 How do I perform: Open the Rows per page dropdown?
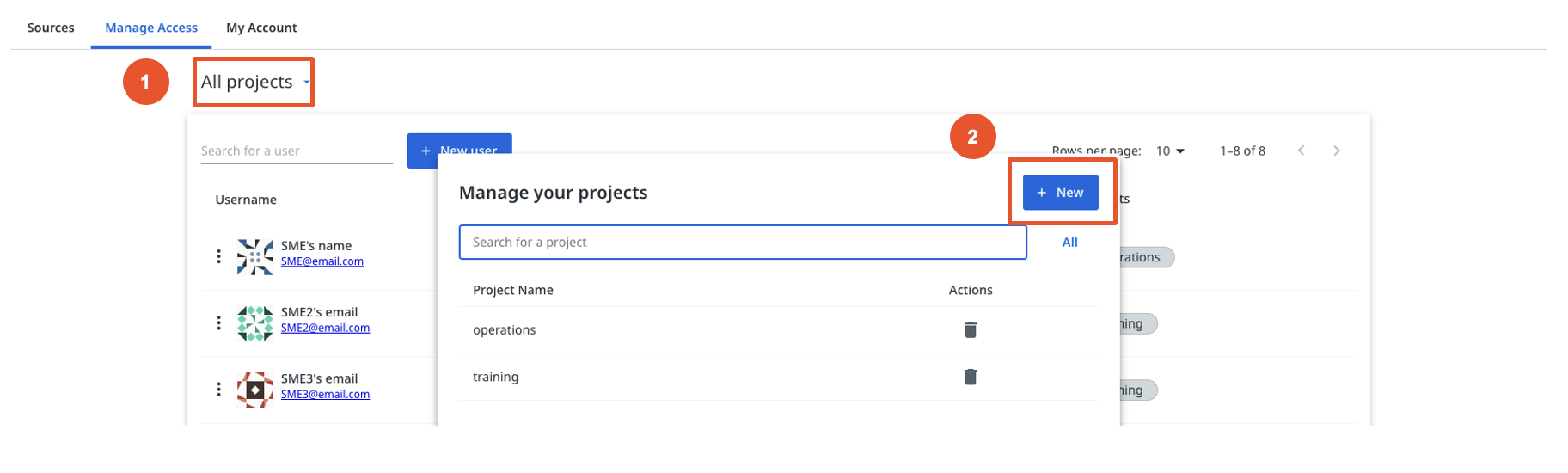(1170, 150)
